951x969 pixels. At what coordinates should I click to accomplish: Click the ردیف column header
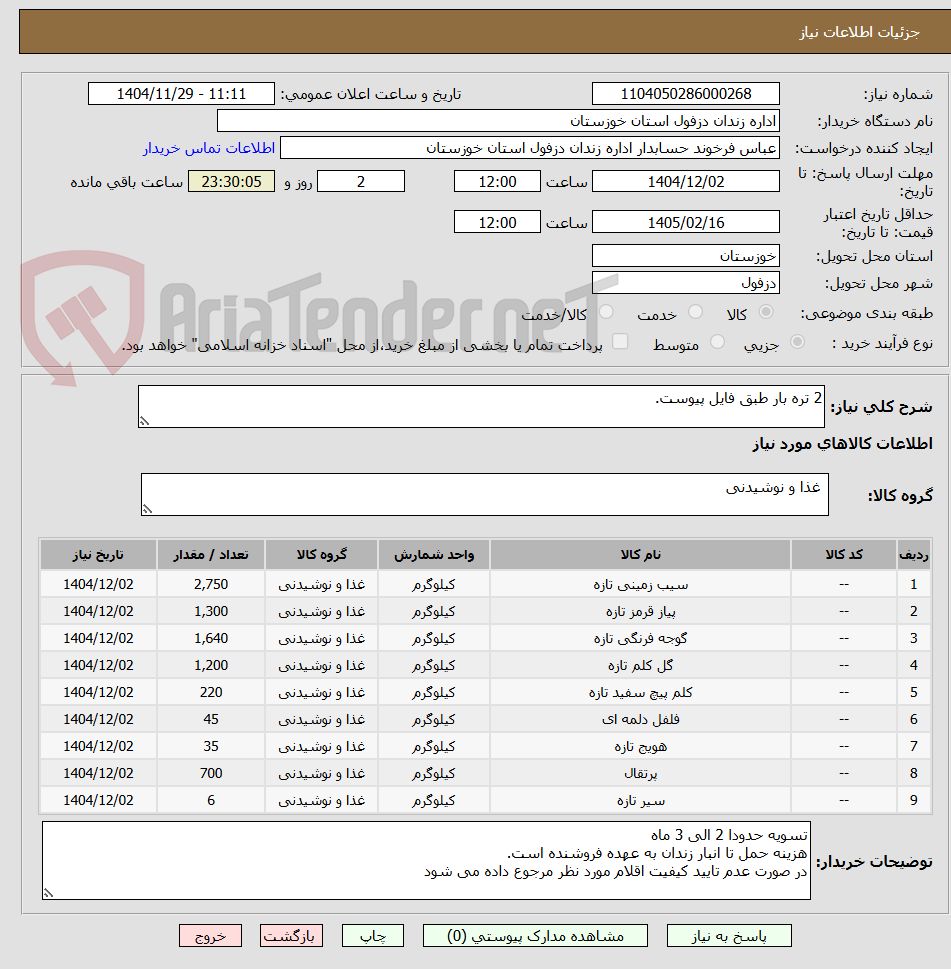point(913,555)
